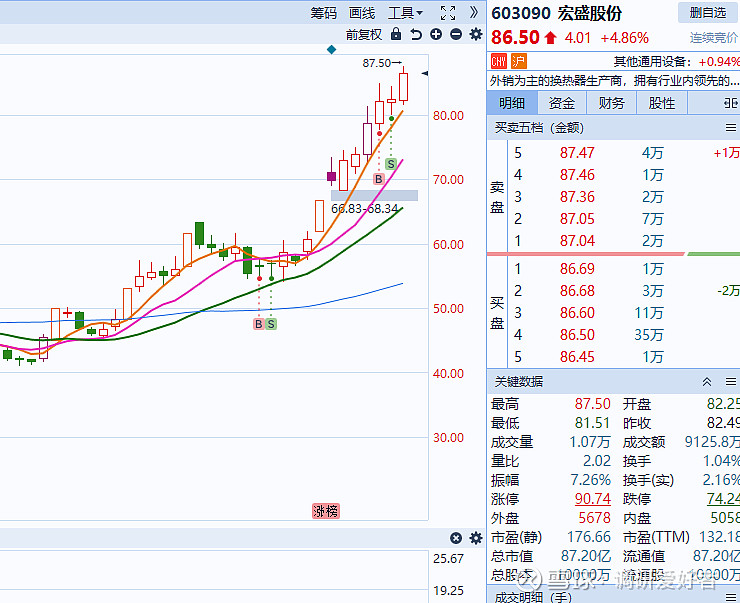Image resolution: width=740 pixels, height=603 pixels.
Task: Click the 跌停 limit-down price link
Action: click(723, 499)
